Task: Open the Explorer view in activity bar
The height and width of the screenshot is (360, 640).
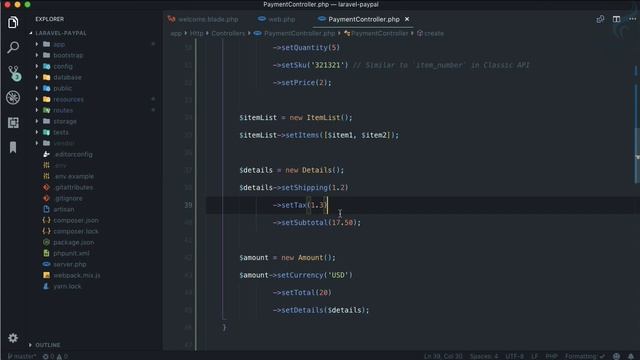Action: (x=13, y=22)
